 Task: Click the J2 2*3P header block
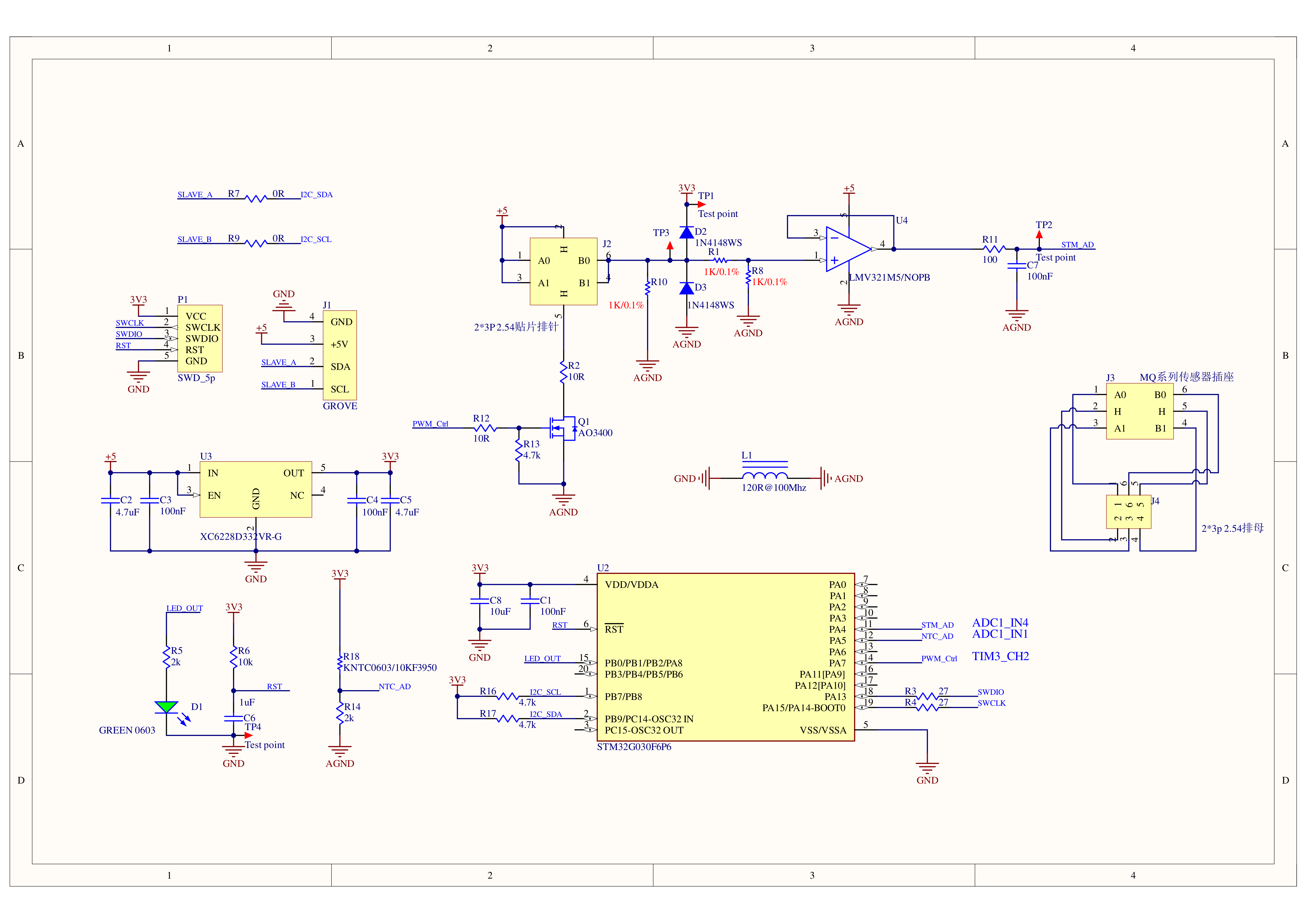tap(563, 272)
